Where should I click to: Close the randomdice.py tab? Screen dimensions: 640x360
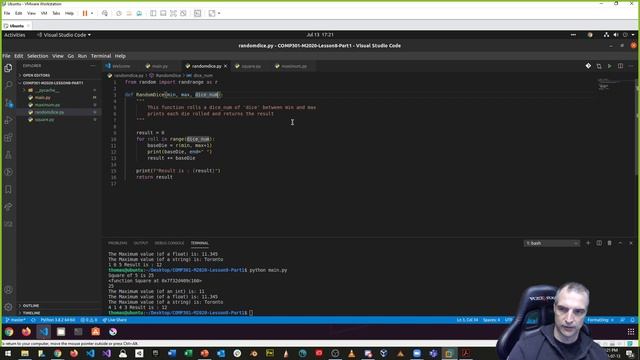pos(225,66)
